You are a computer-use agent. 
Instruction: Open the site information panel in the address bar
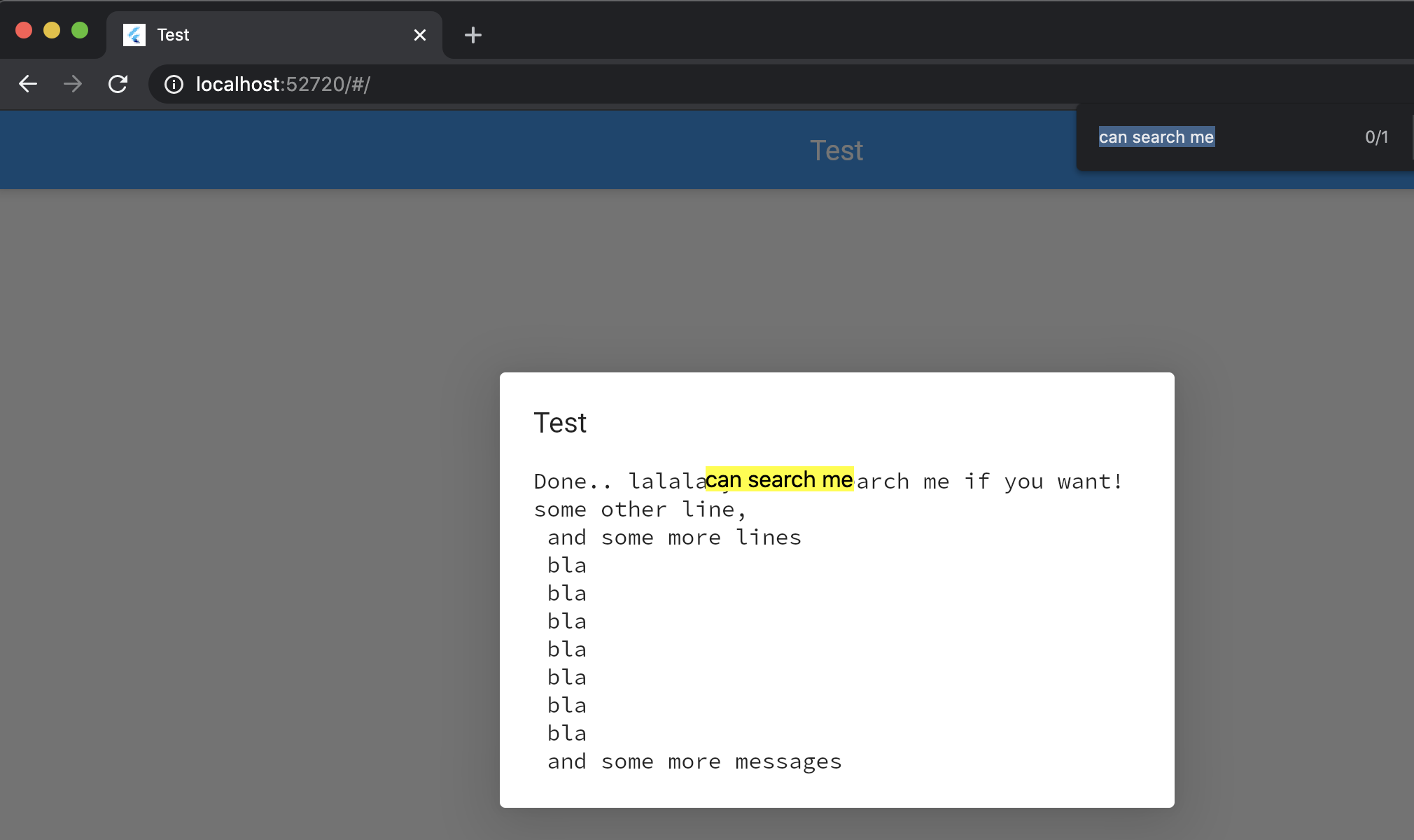coord(172,85)
